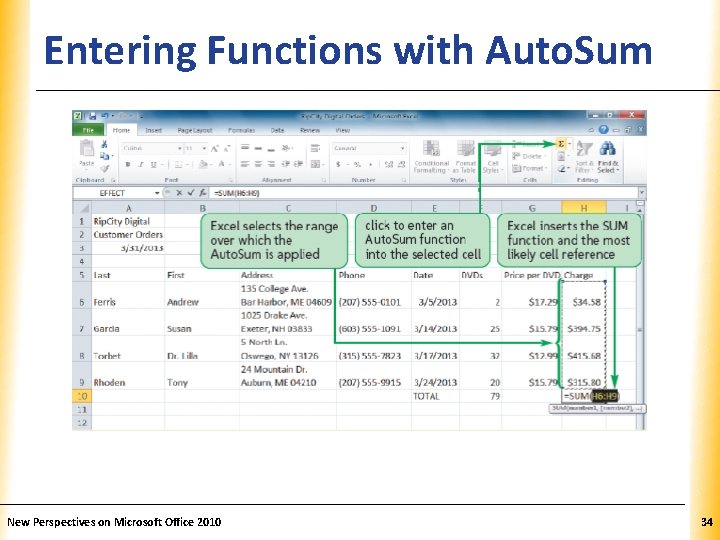Open Sort & Filter menu
This screenshot has height=540, width=720.
(x=584, y=157)
